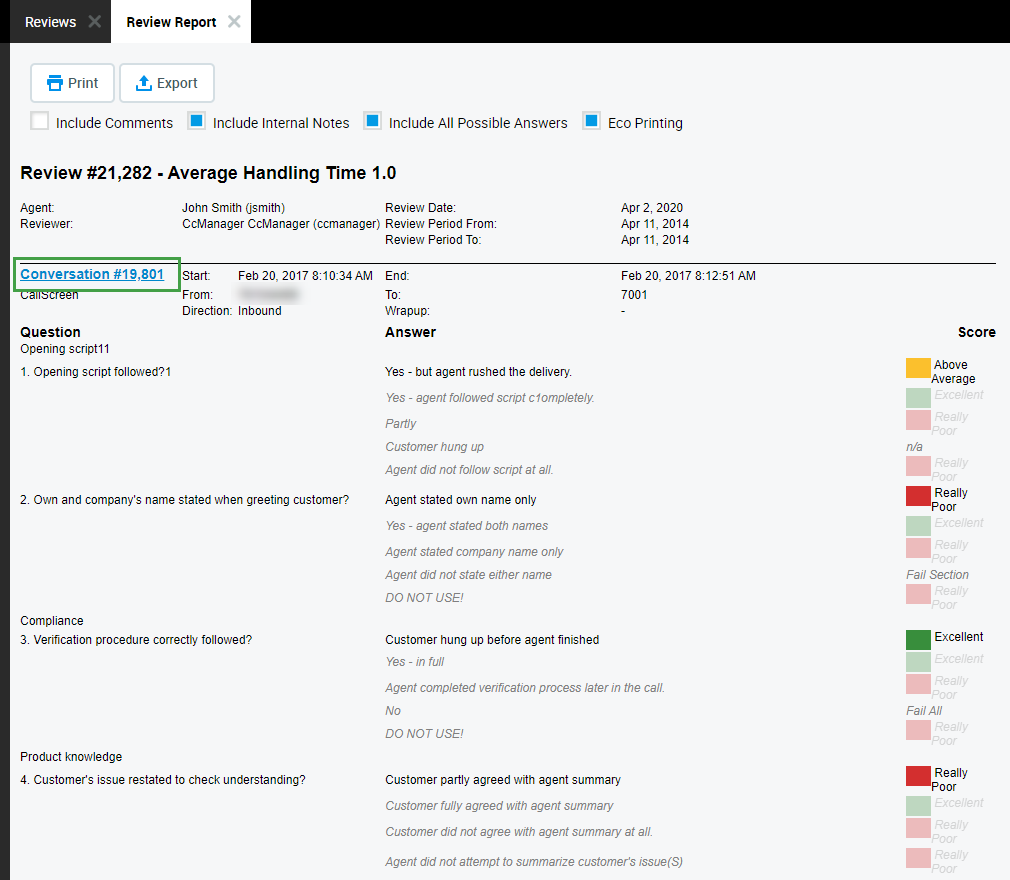
Task: Click red Really Poor swatch for question 4
Action: pos(918,776)
